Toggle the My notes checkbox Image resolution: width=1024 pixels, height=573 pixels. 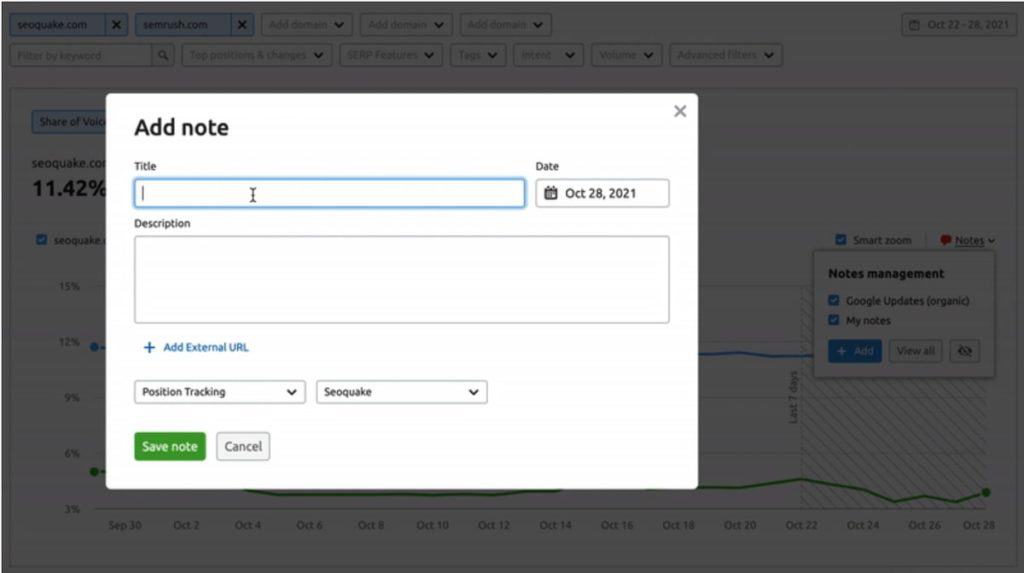pos(833,320)
